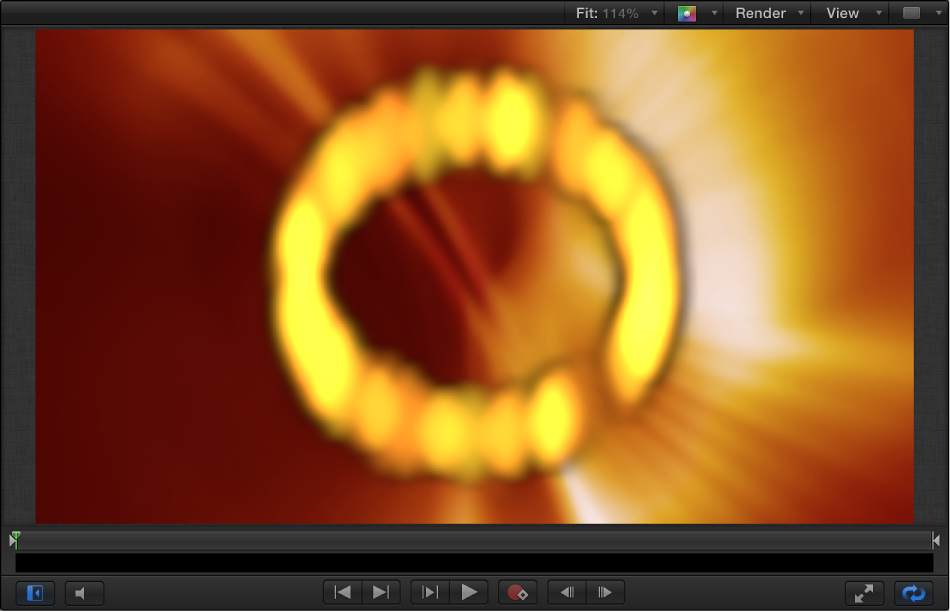Toggle loop playback on
950x612 pixels.
[x=911, y=592]
